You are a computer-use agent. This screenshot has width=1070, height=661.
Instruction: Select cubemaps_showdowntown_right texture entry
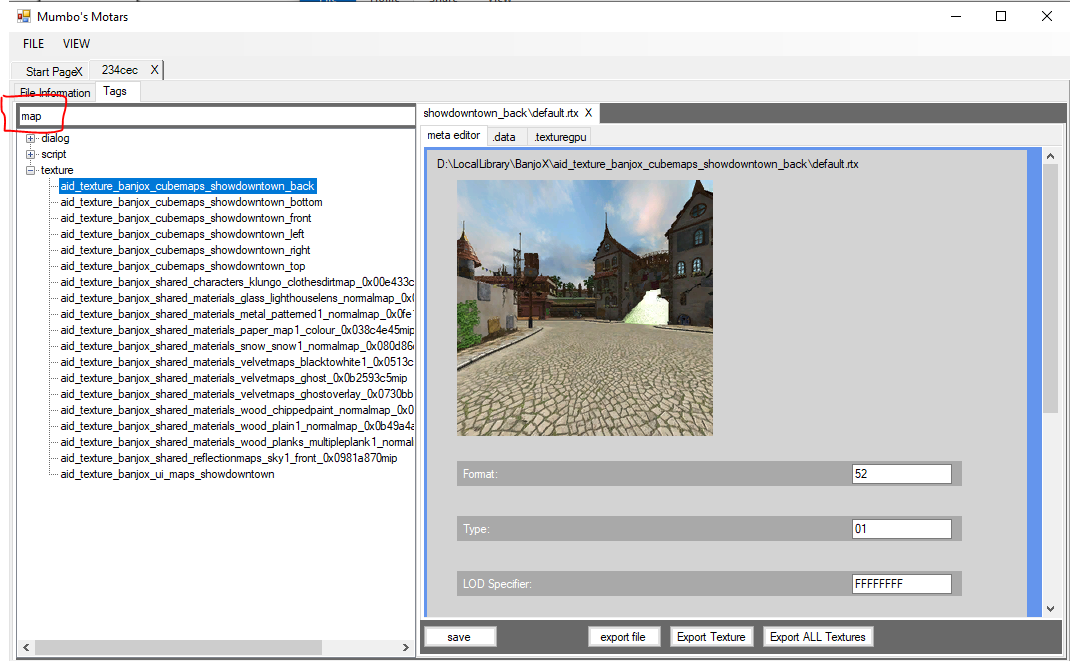(185, 250)
